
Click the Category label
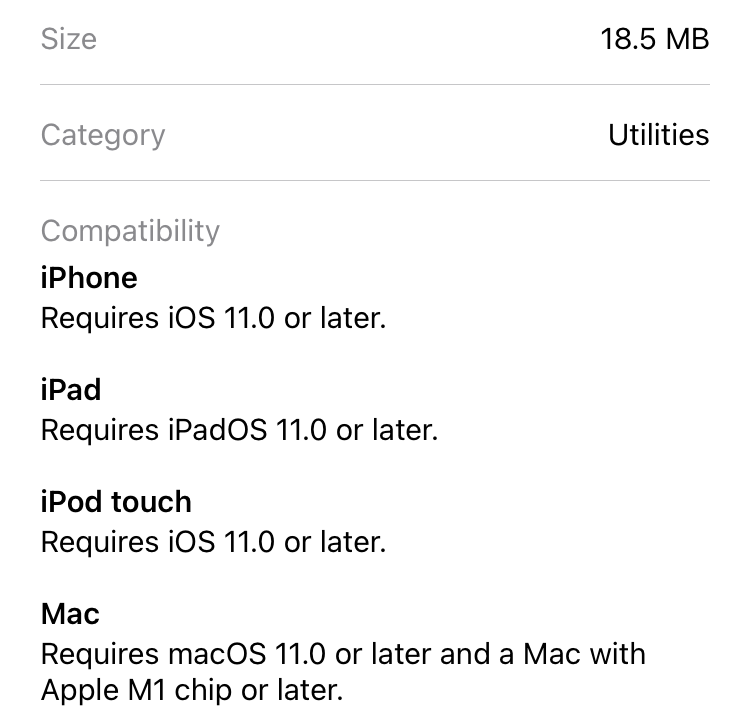[103, 135]
